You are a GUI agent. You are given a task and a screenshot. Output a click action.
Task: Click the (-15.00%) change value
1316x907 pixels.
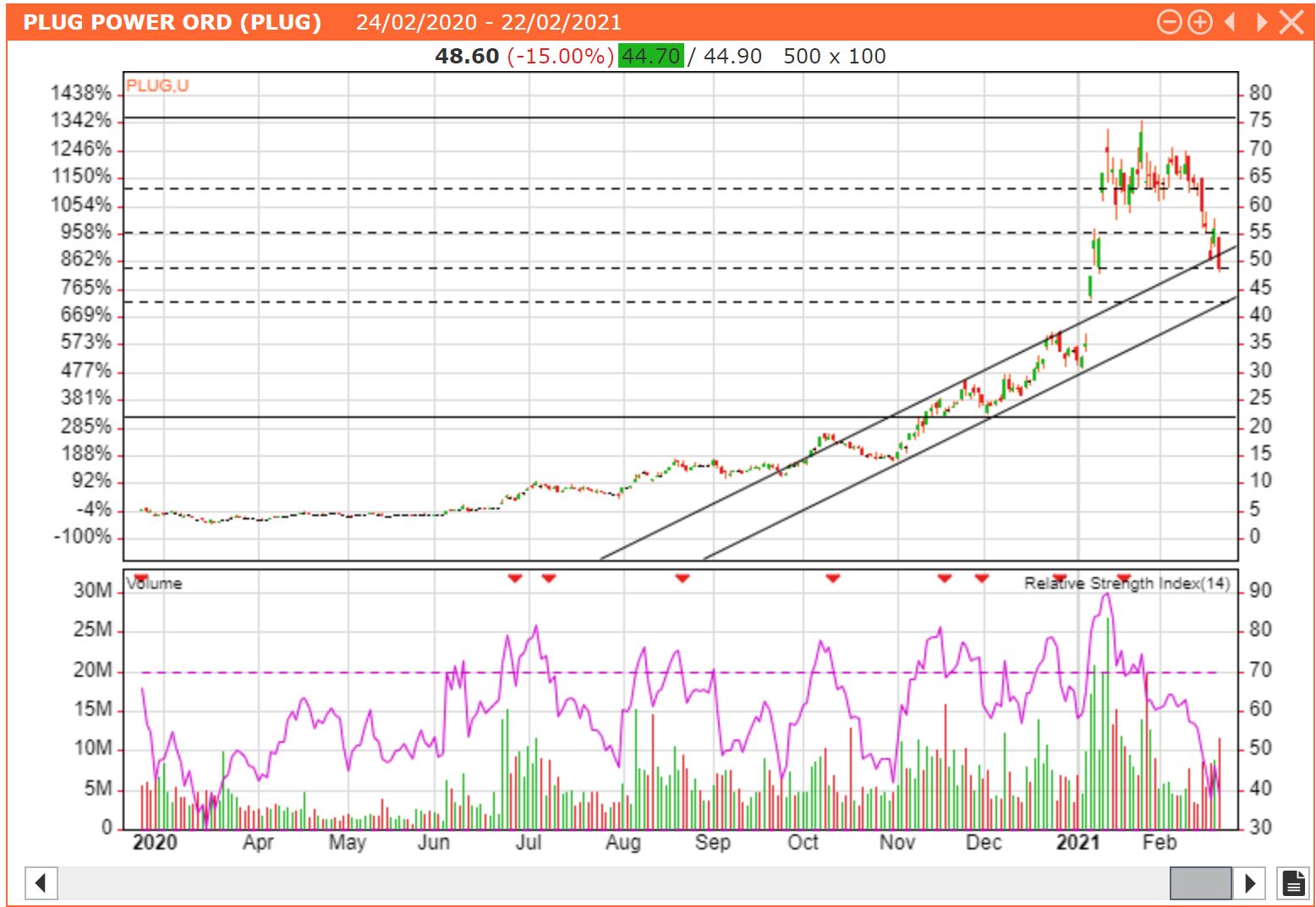560,56
